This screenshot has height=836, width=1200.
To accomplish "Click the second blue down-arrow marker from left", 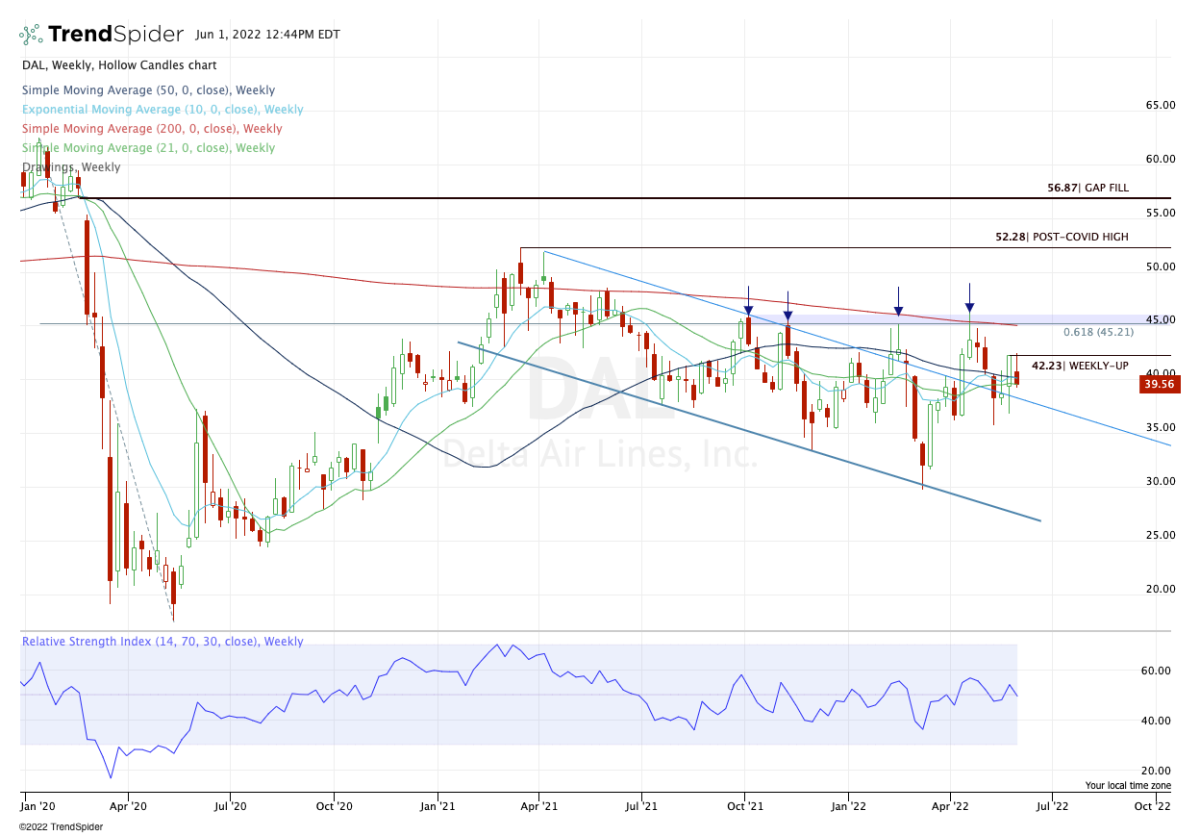I will 788,309.
